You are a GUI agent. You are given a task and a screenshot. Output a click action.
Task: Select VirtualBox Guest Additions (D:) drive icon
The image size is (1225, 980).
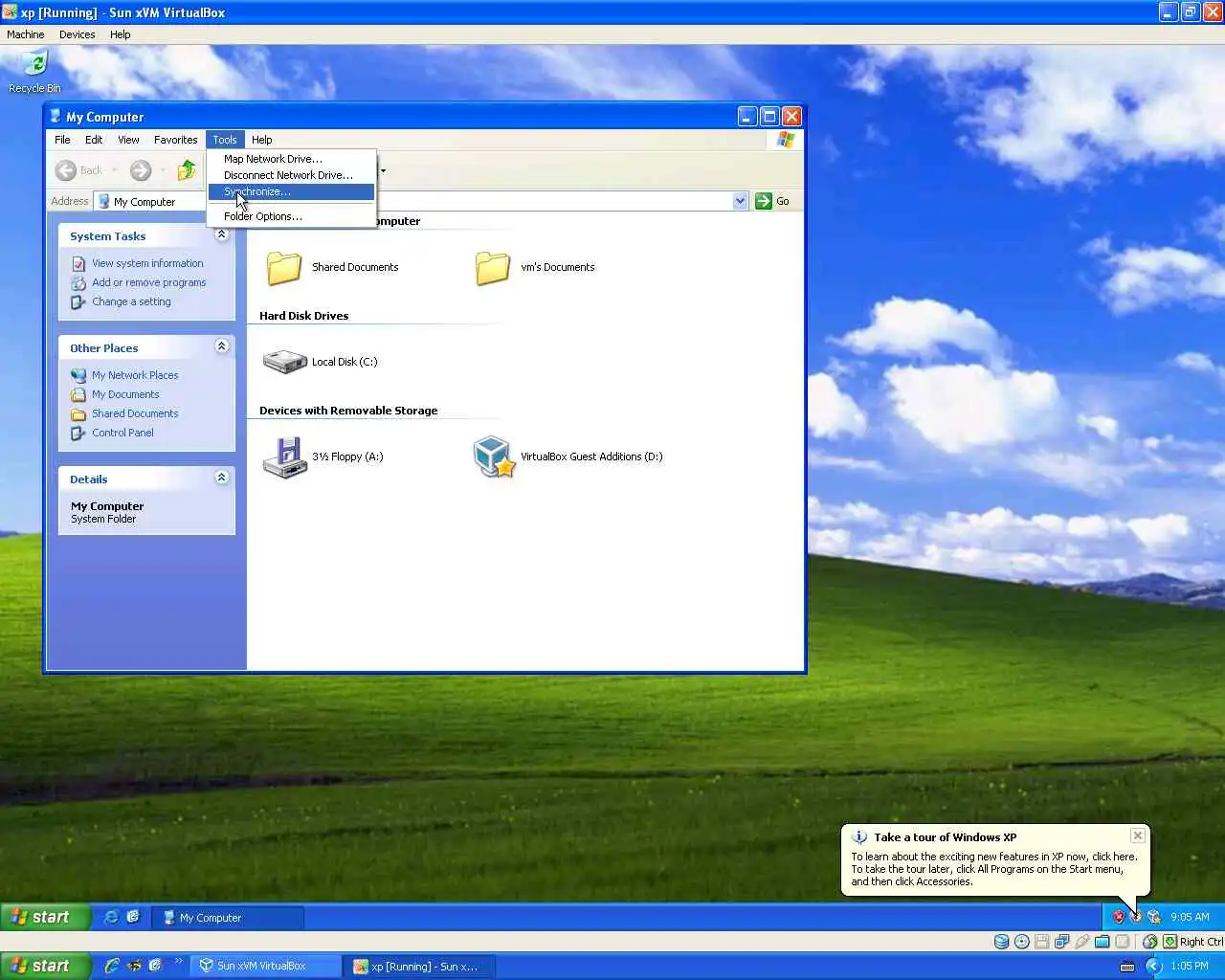(x=495, y=457)
